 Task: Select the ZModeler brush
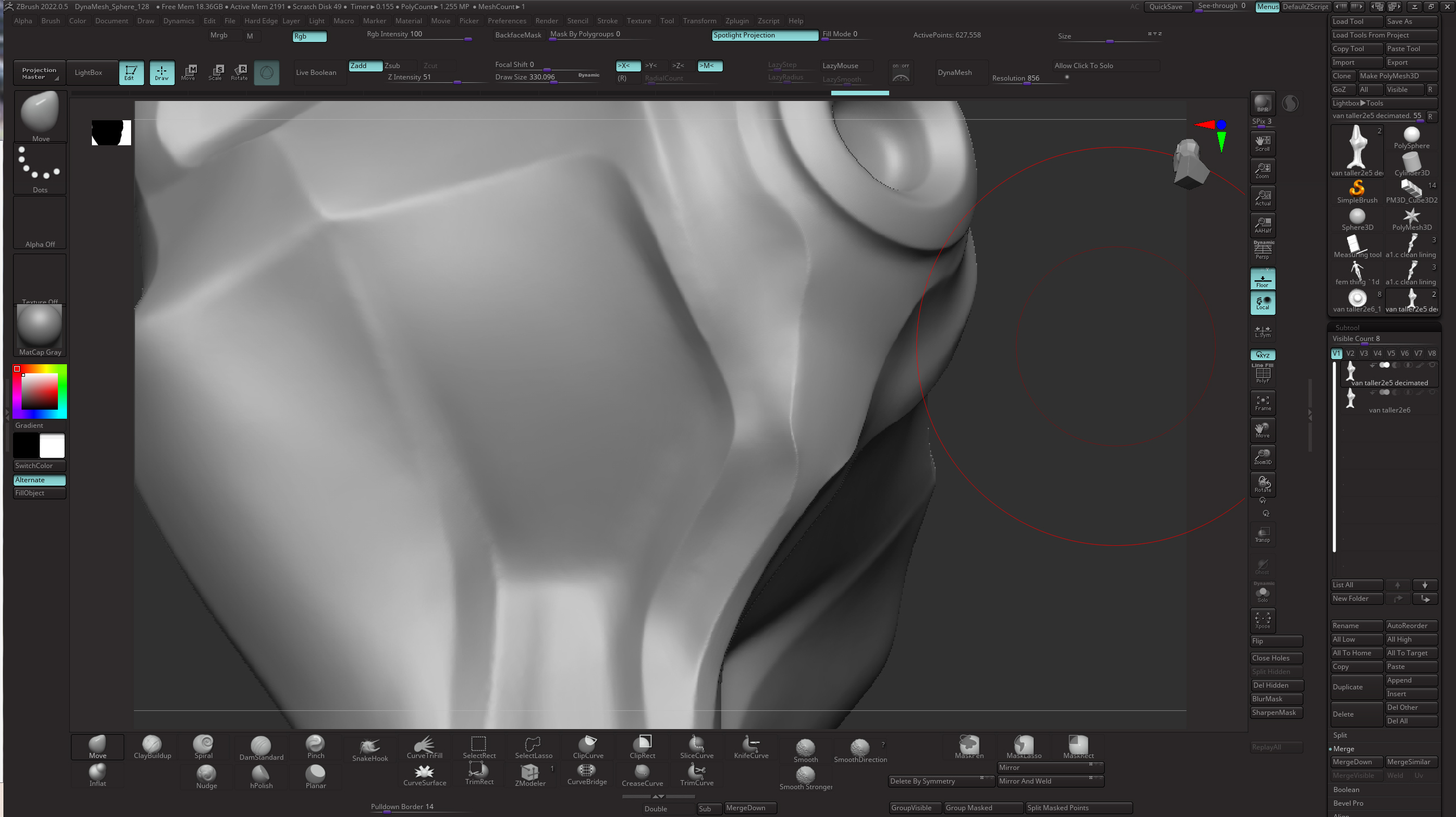coord(530,774)
